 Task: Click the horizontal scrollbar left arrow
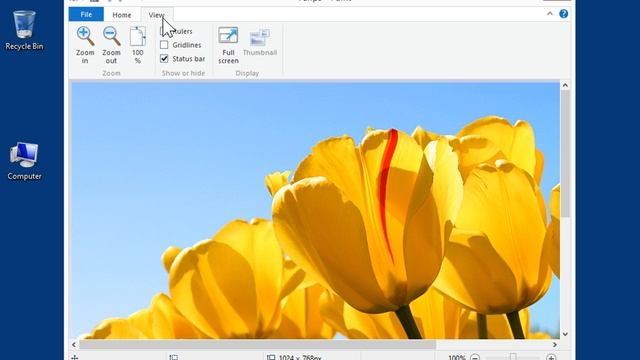pos(74,345)
